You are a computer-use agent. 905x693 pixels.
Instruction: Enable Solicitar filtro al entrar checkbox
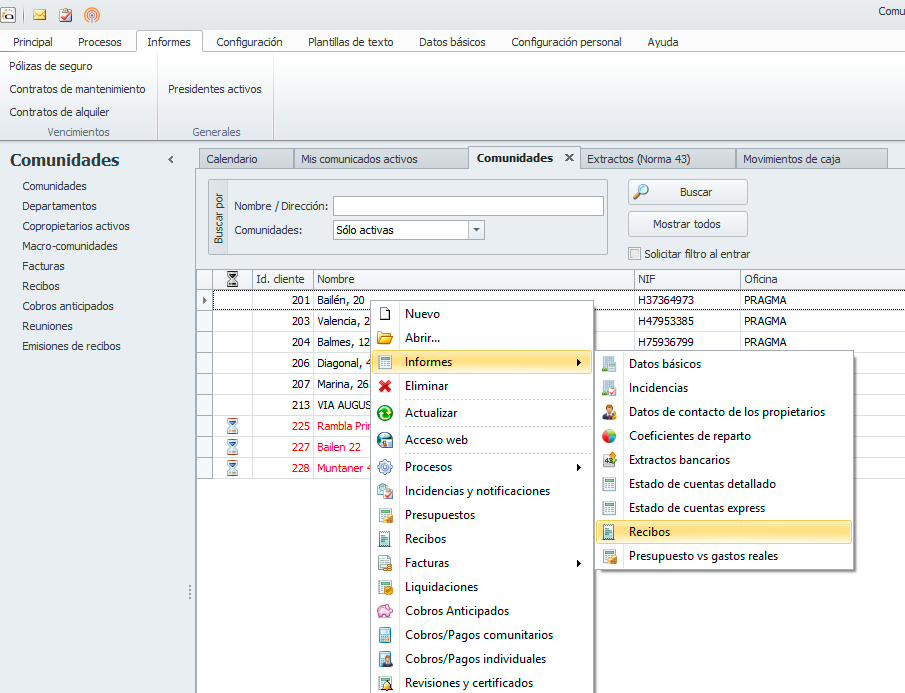coord(634,254)
